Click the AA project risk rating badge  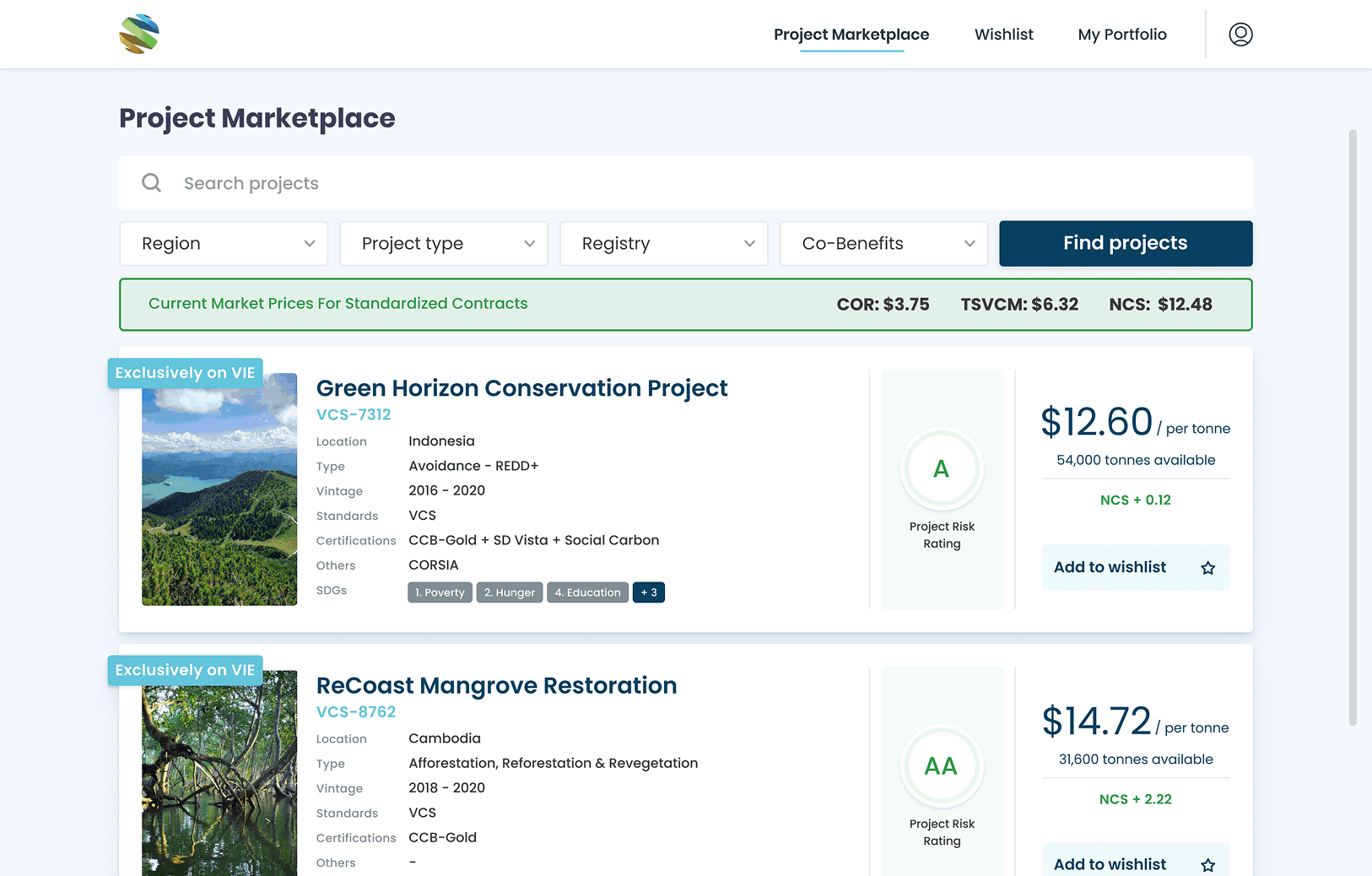pos(942,766)
